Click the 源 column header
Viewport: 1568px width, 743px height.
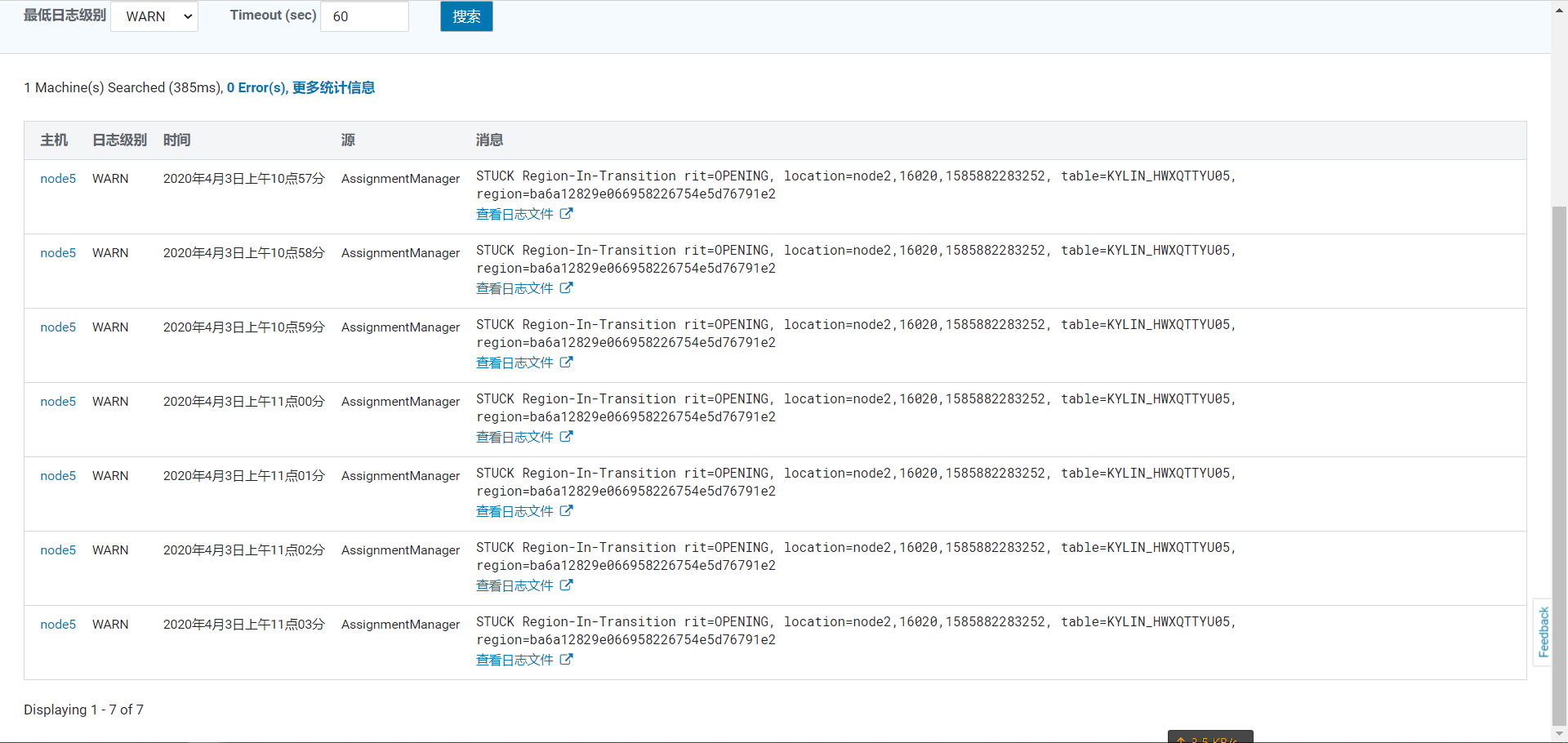(x=348, y=140)
